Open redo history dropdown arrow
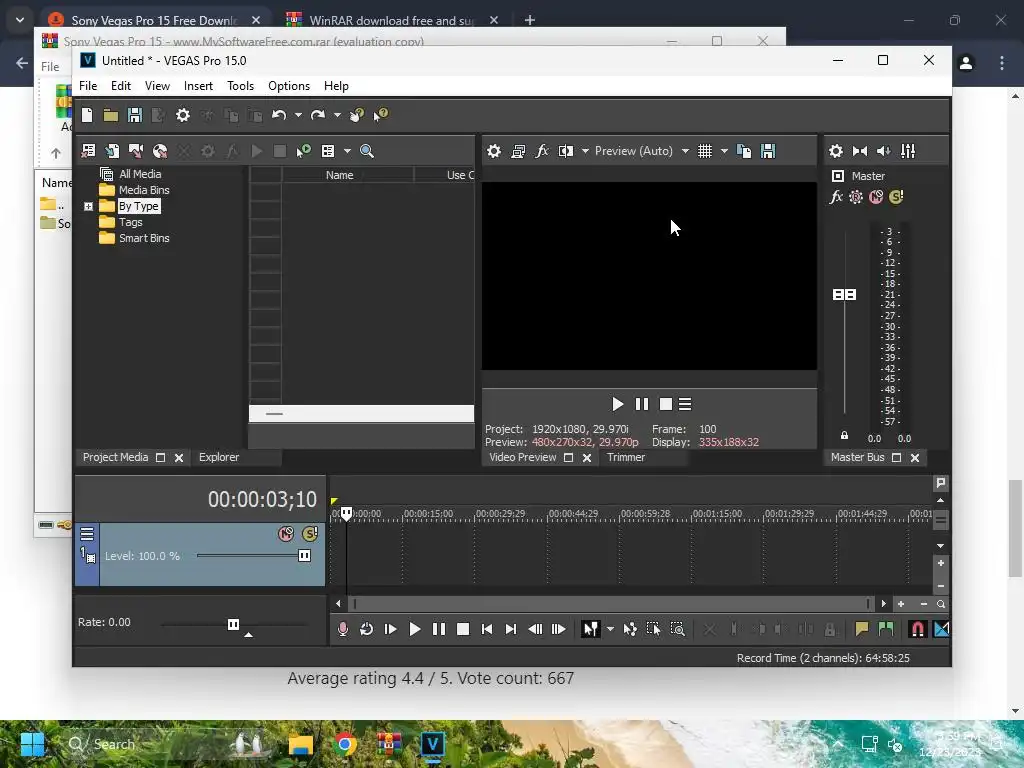This screenshot has width=1024, height=768. (x=338, y=116)
